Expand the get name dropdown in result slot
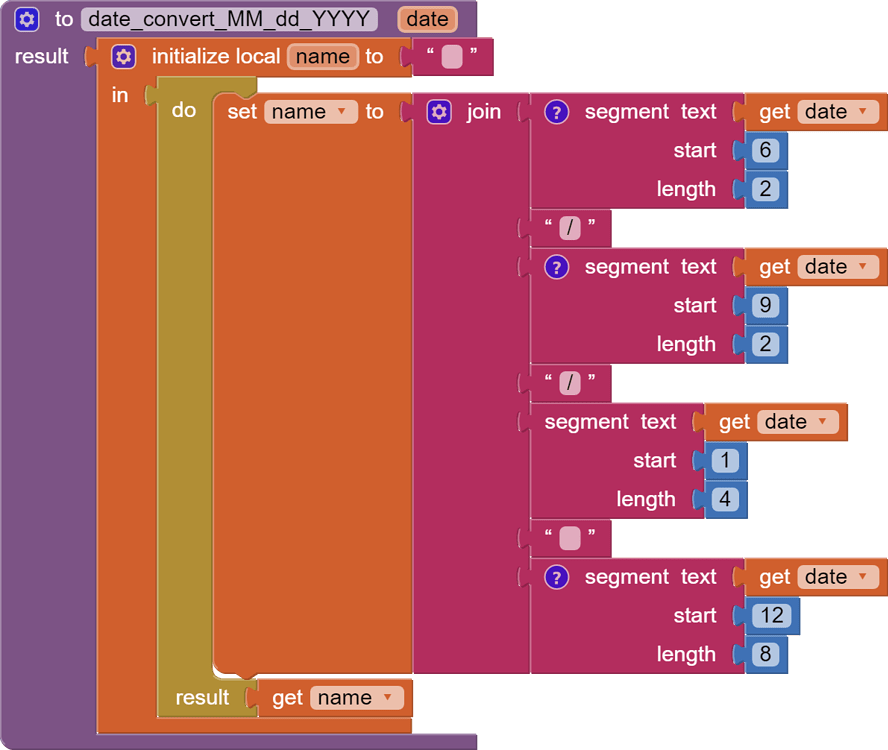The image size is (888, 750). click(388, 698)
